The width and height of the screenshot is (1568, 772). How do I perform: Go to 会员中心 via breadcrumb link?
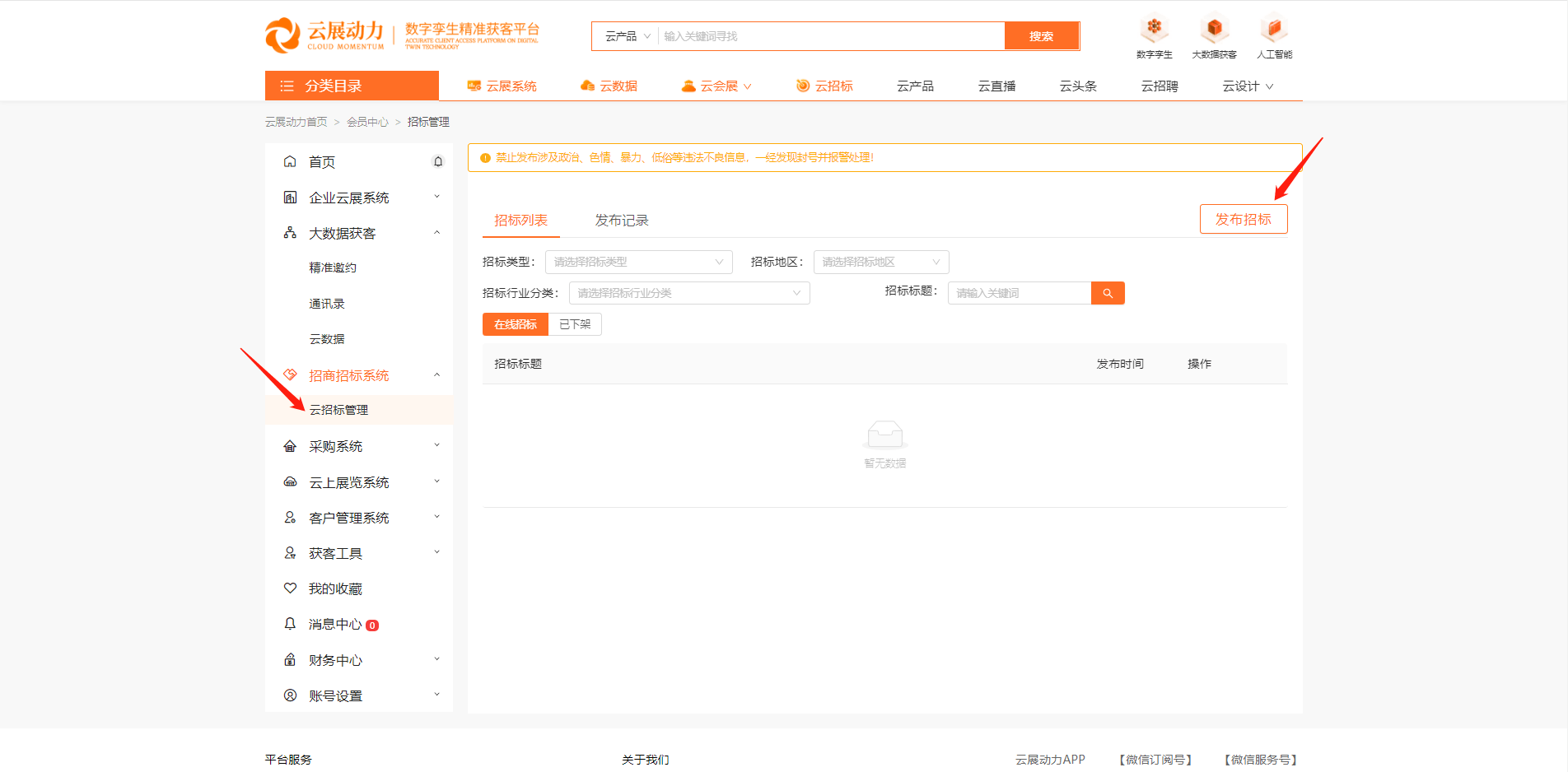click(x=367, y=121)
